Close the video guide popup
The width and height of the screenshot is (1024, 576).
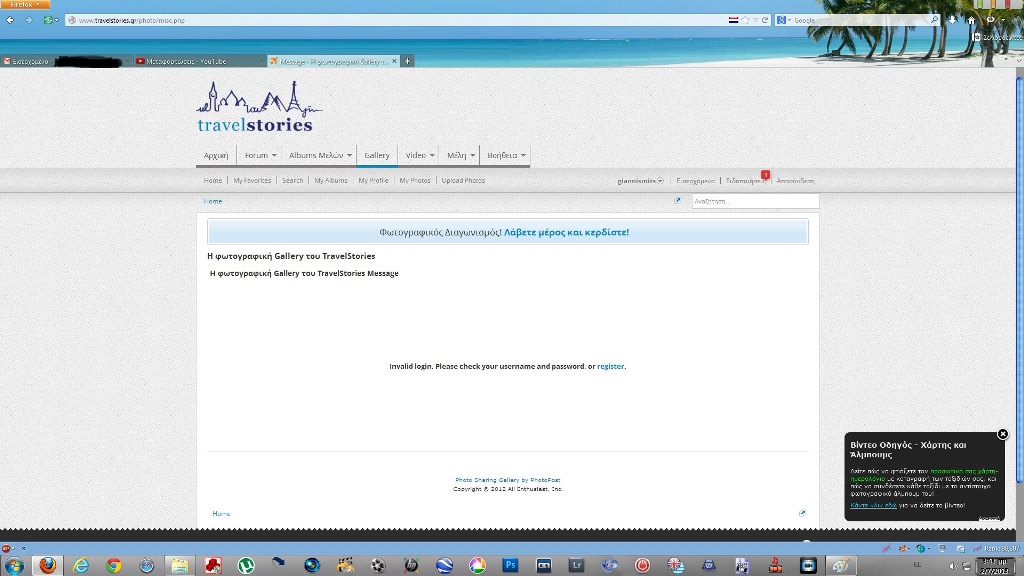[1002, 434]
